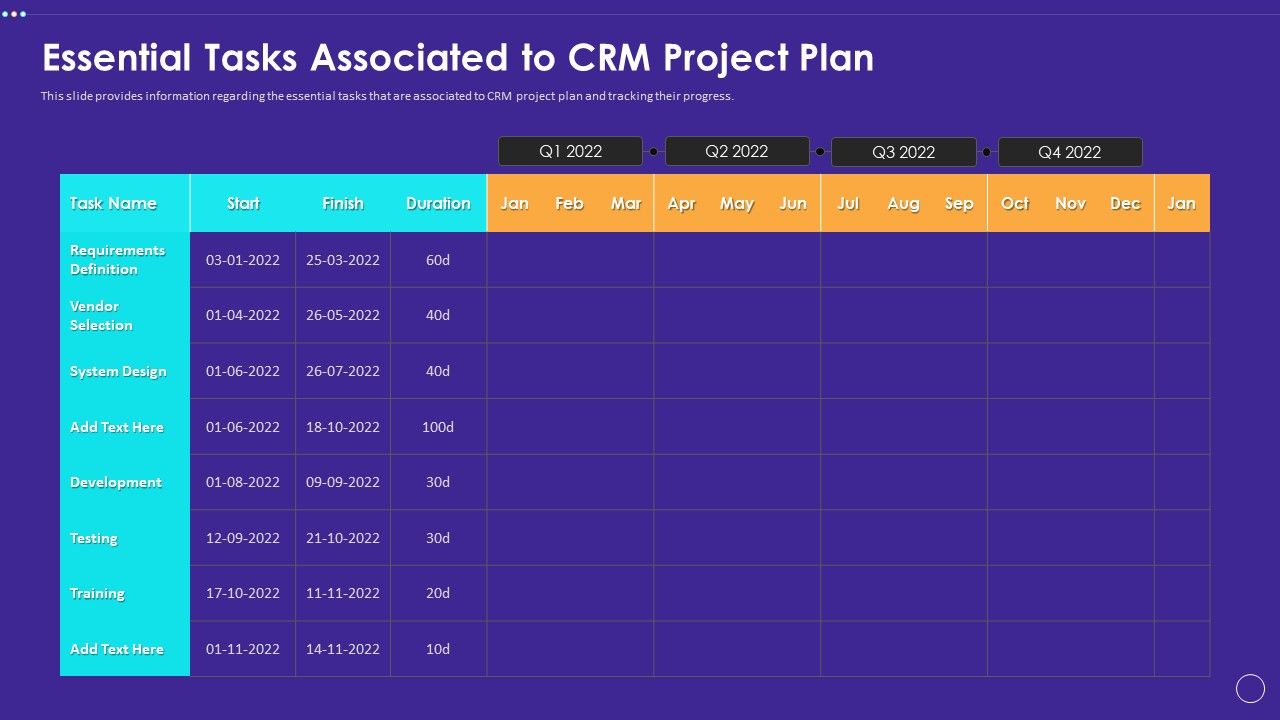Click the Dec month header
Screen dimensions: 1280x720
pos(1125,203)
